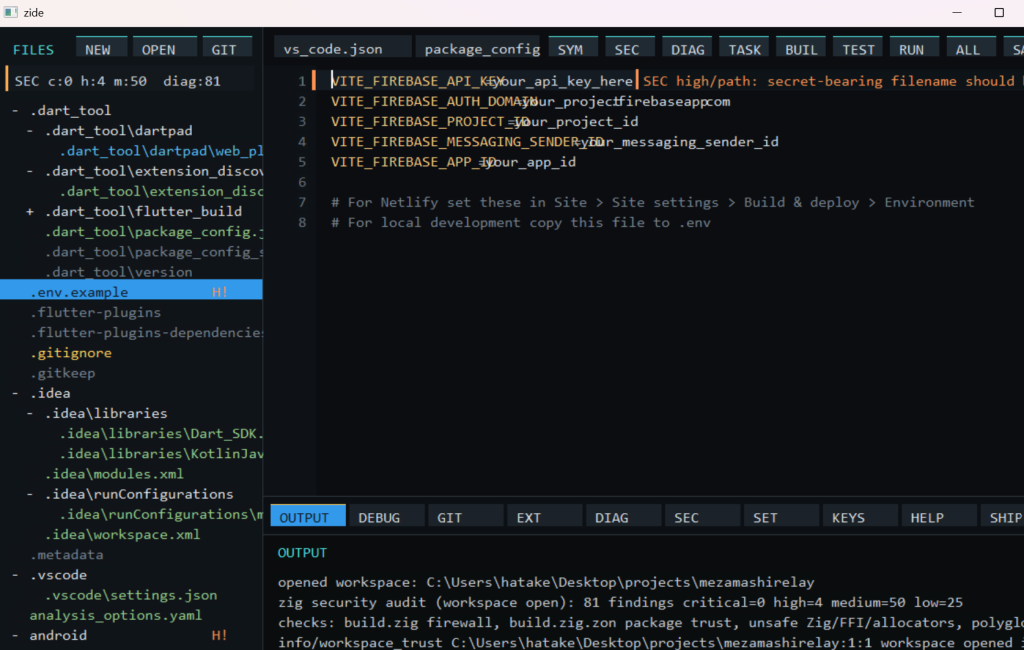Switch to the EXT bottom panel tab
The height and width of the screenshot is (650, 1024).
(x=545, y=516)
